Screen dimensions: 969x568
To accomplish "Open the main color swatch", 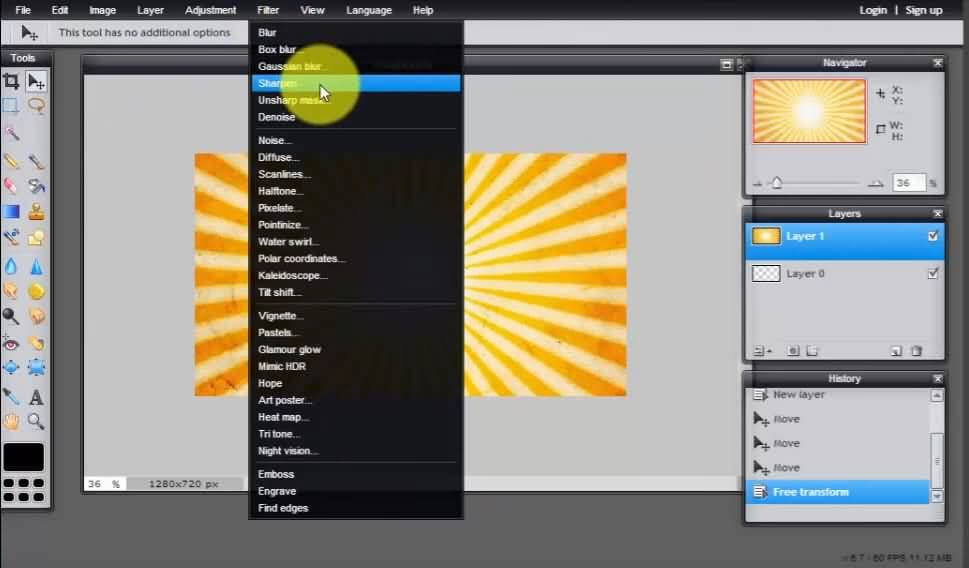I will tap(23, 457).
